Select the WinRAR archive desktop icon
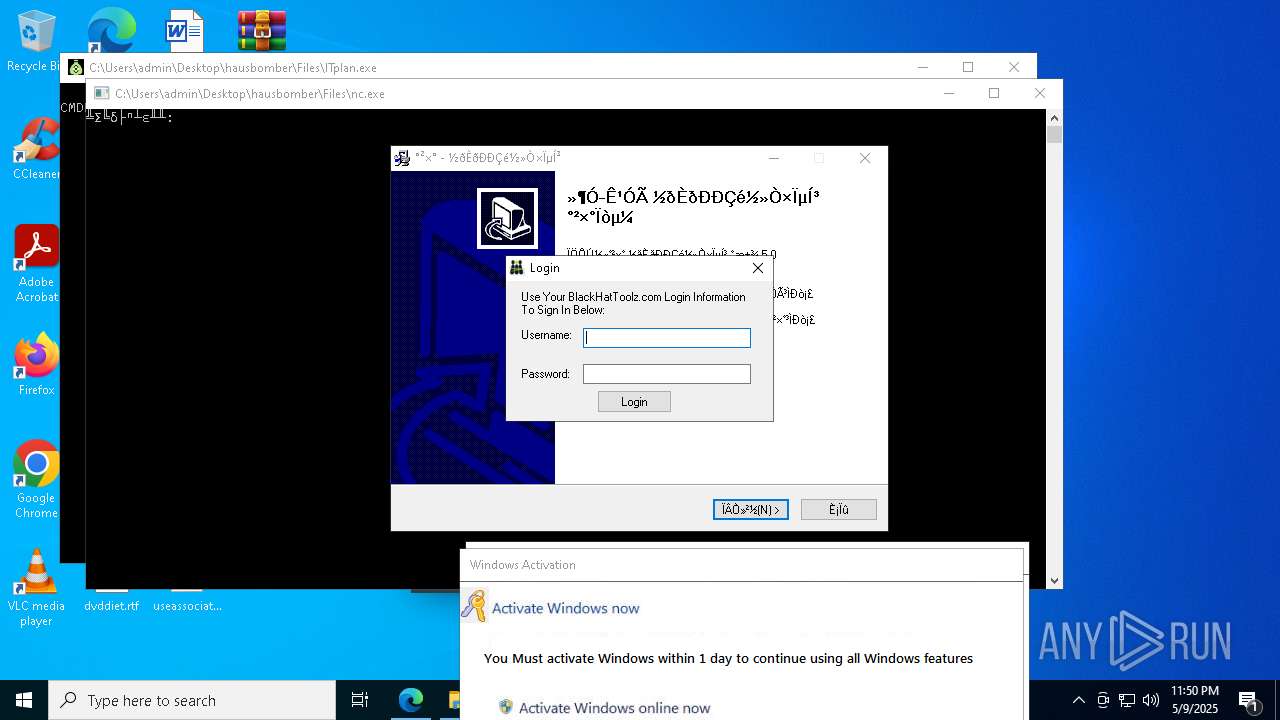Image resolution: width=1280 pixels, height=720 pixels. pos(262,30)
